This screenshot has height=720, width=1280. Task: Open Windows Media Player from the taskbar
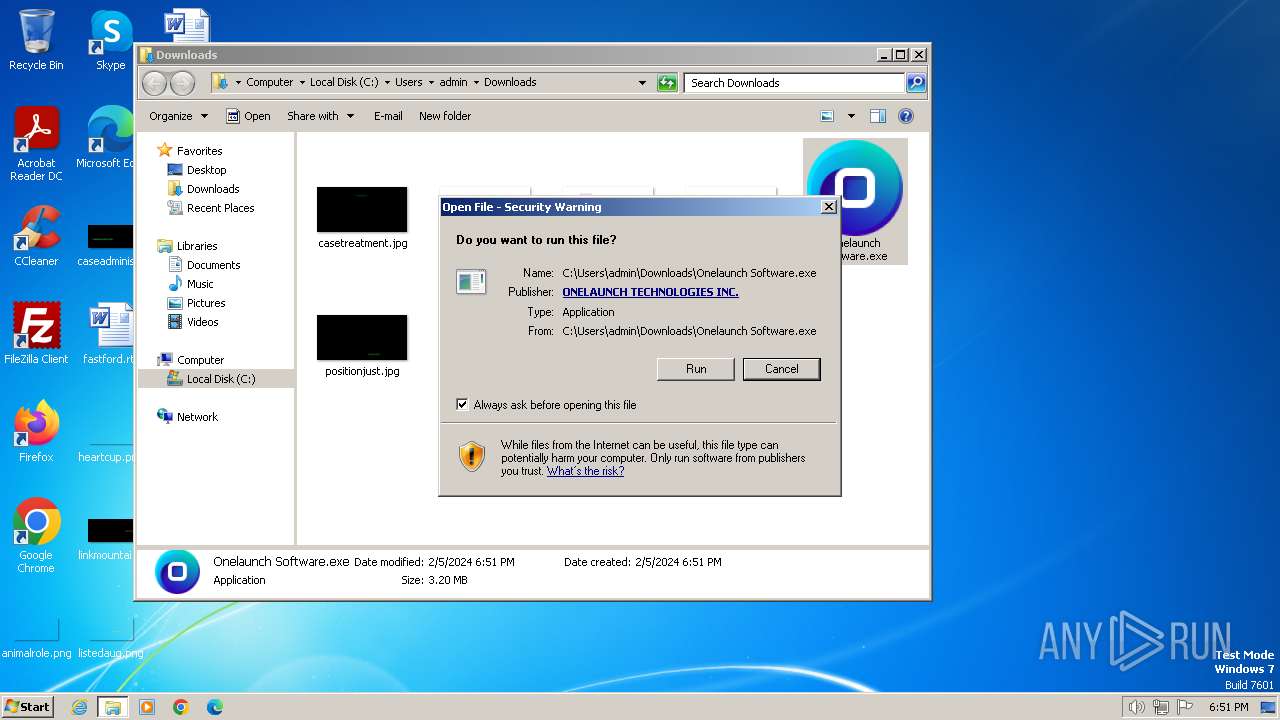pyautogui.click(x=147, y=707)
